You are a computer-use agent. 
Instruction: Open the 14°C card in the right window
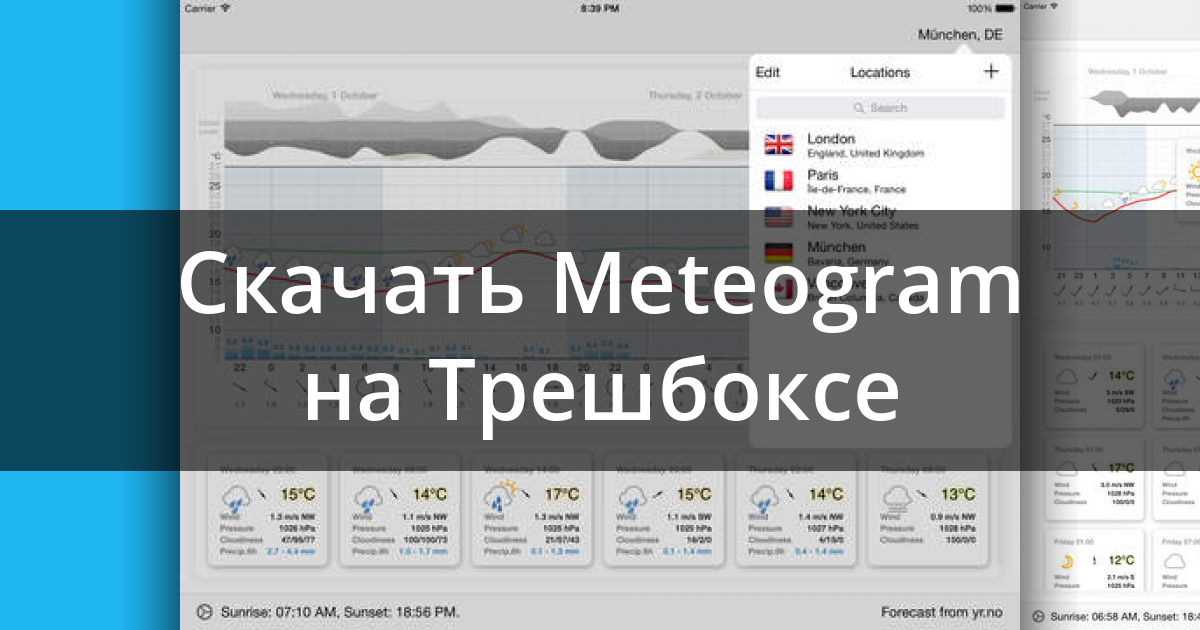(1093, 388)
